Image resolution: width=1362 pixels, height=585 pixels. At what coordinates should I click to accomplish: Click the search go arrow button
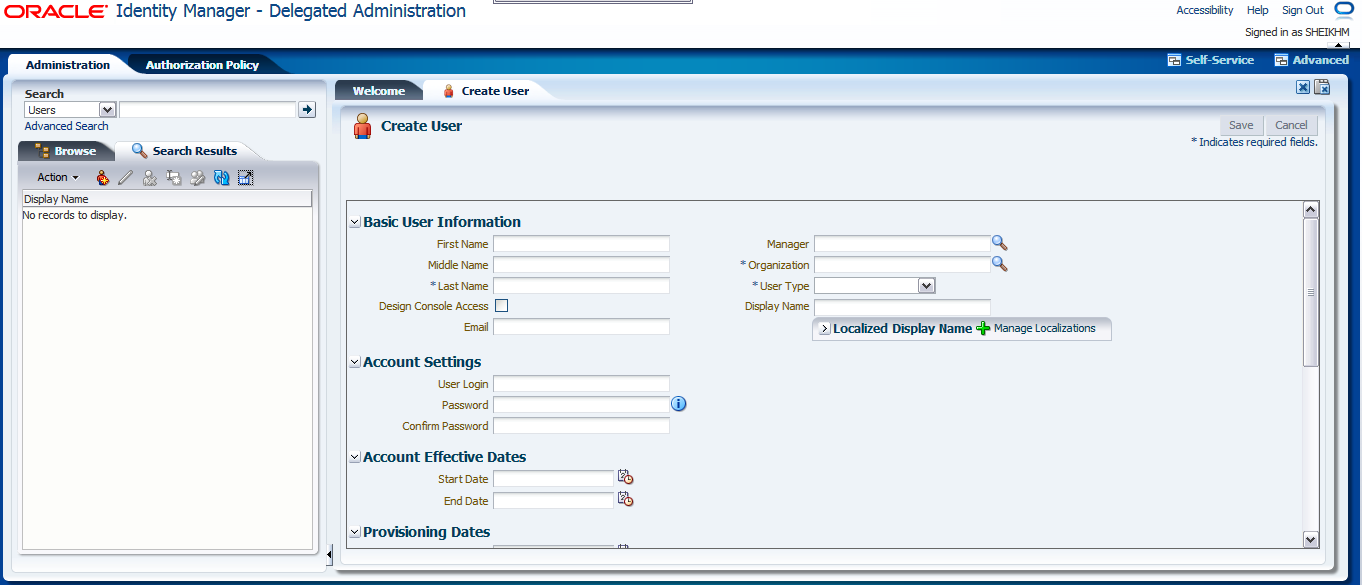pos(307,110)
